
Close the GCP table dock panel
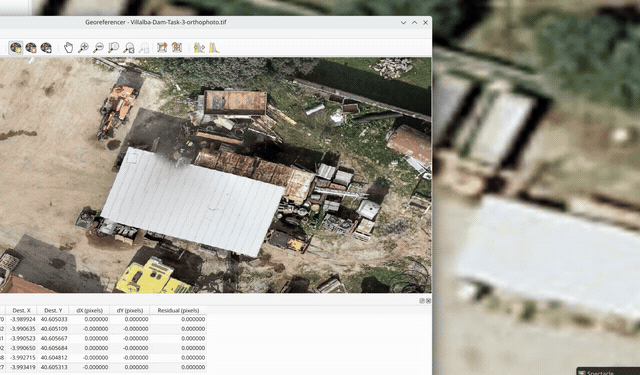[x=428, y=301]
